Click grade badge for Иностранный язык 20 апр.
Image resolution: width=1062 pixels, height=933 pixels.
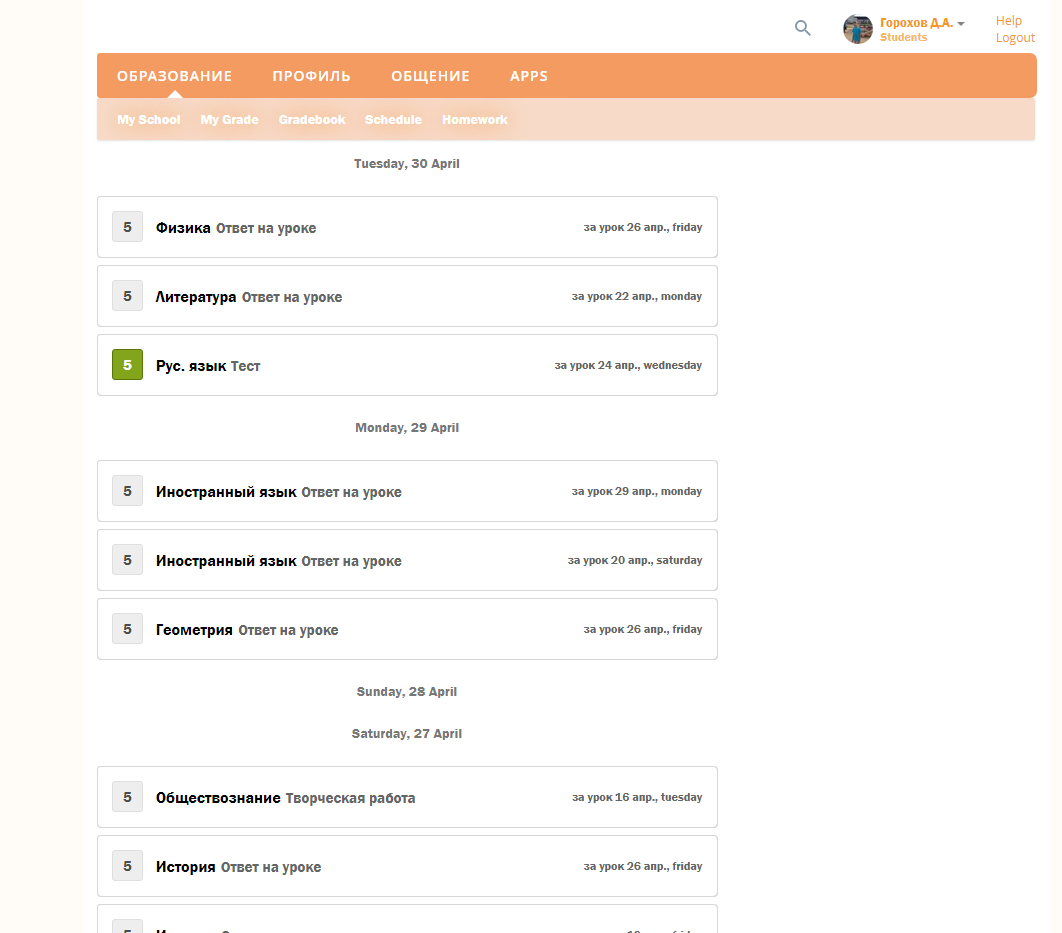click(x=127, y=560)
